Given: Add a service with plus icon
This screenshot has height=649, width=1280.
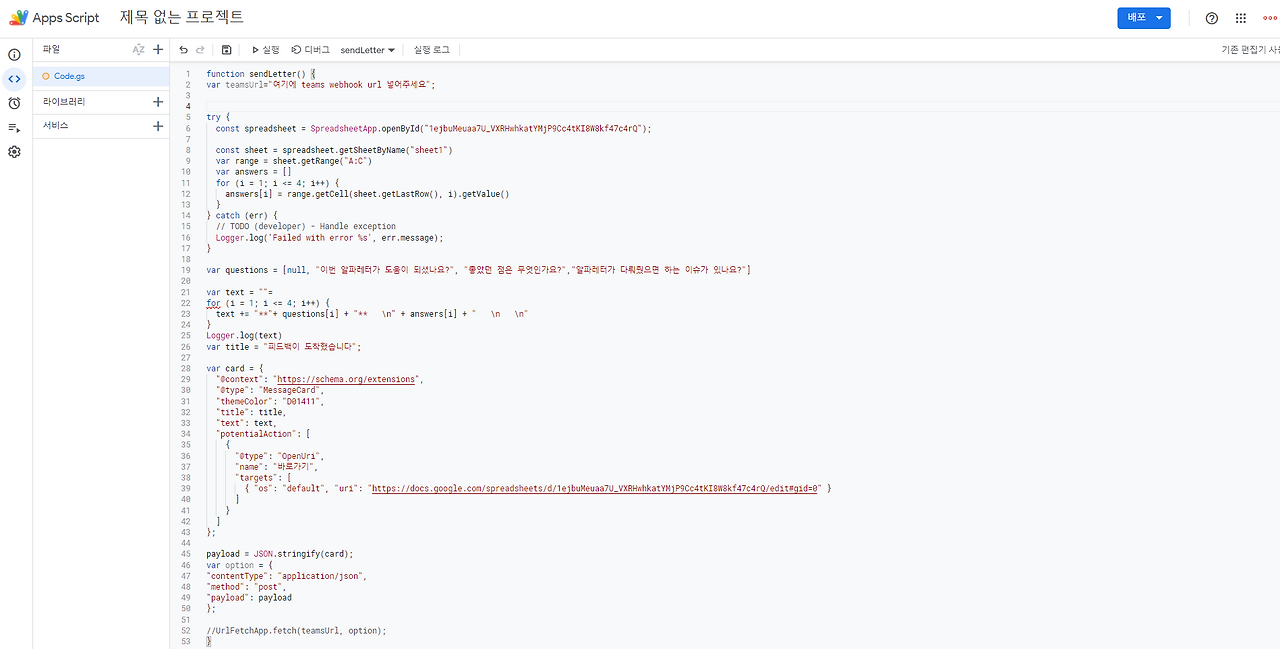Looking at the screenshot, I should 158,126.
